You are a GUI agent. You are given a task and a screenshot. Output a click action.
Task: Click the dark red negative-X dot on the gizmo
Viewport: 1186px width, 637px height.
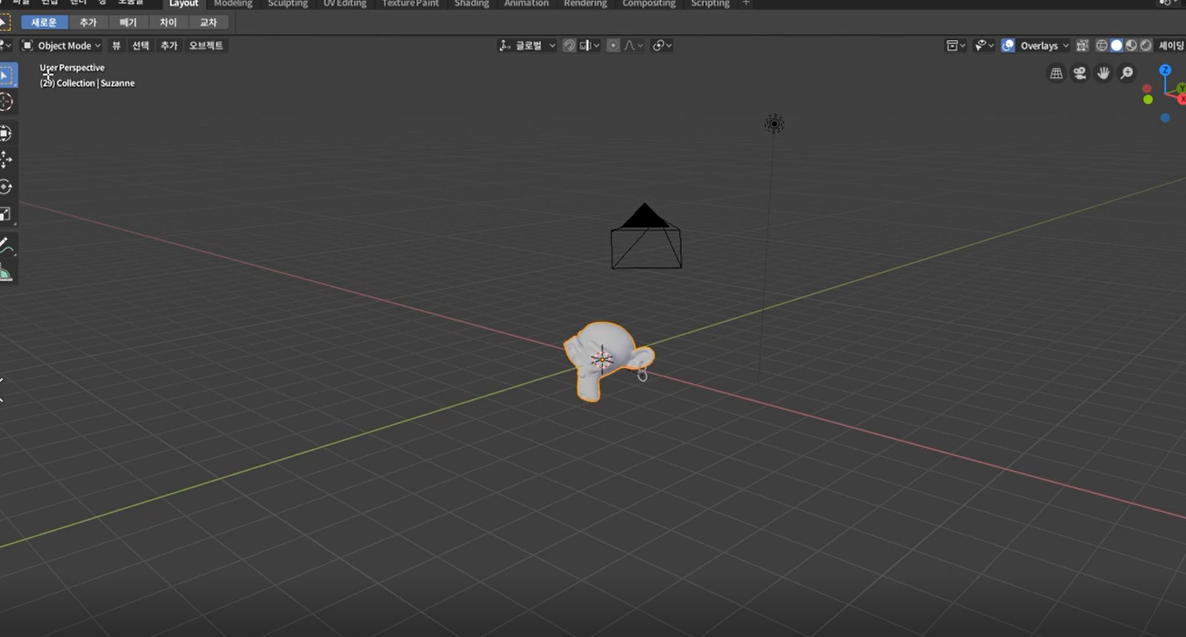[1147, 89]
